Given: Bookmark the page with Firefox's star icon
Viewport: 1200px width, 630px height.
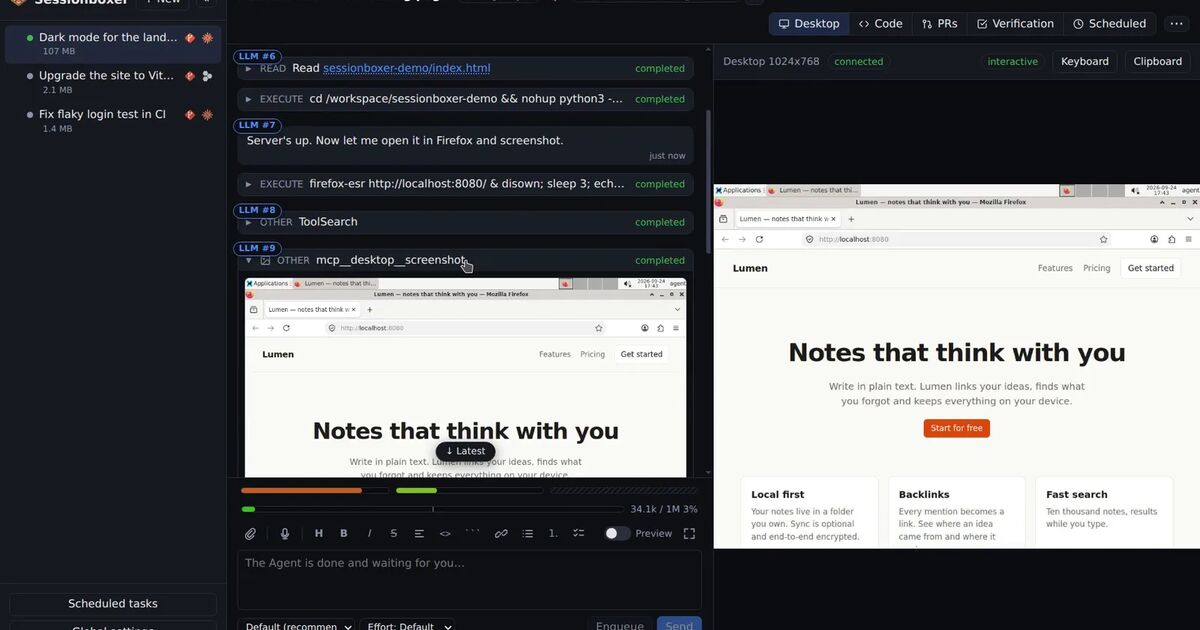Looking at the screenshot, I should [1104, 239].
